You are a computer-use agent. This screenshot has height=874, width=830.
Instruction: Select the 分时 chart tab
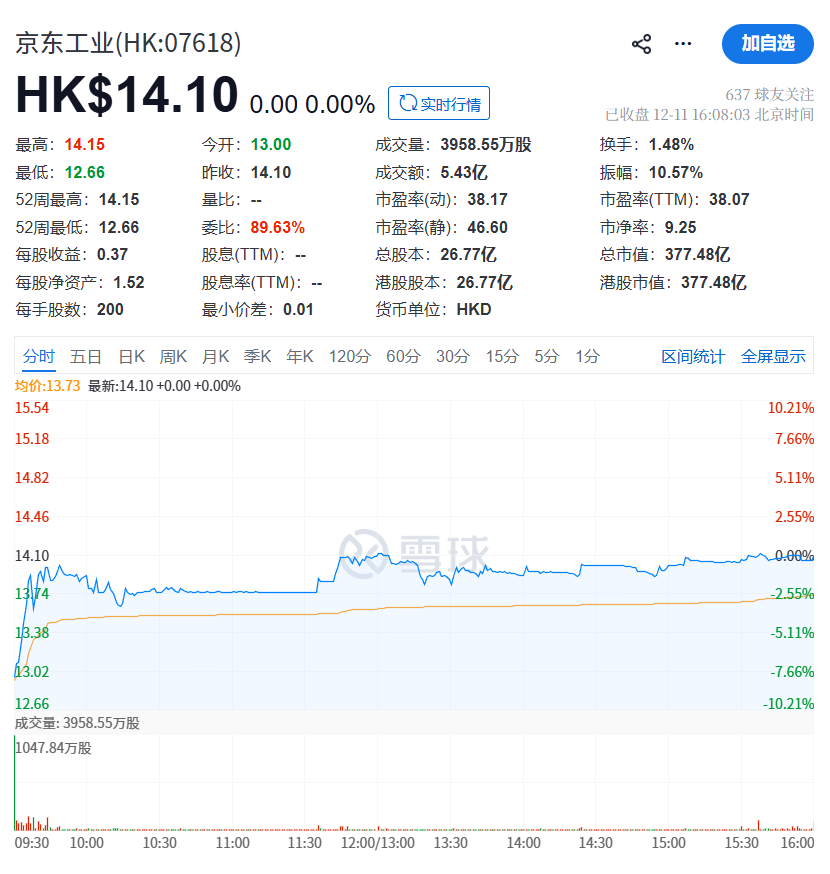pos(39,356)
